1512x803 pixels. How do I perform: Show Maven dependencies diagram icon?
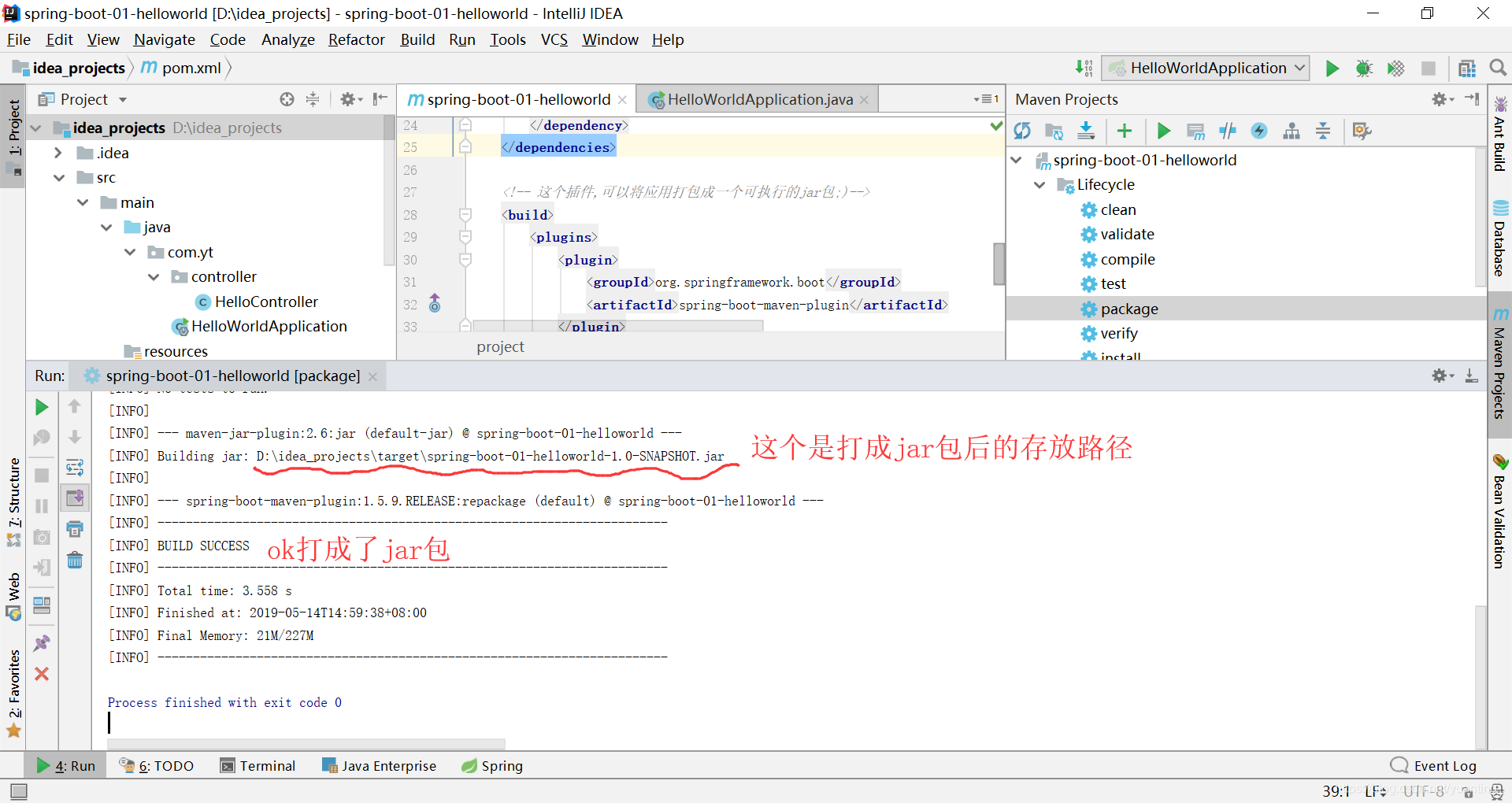coord(1291,131)
